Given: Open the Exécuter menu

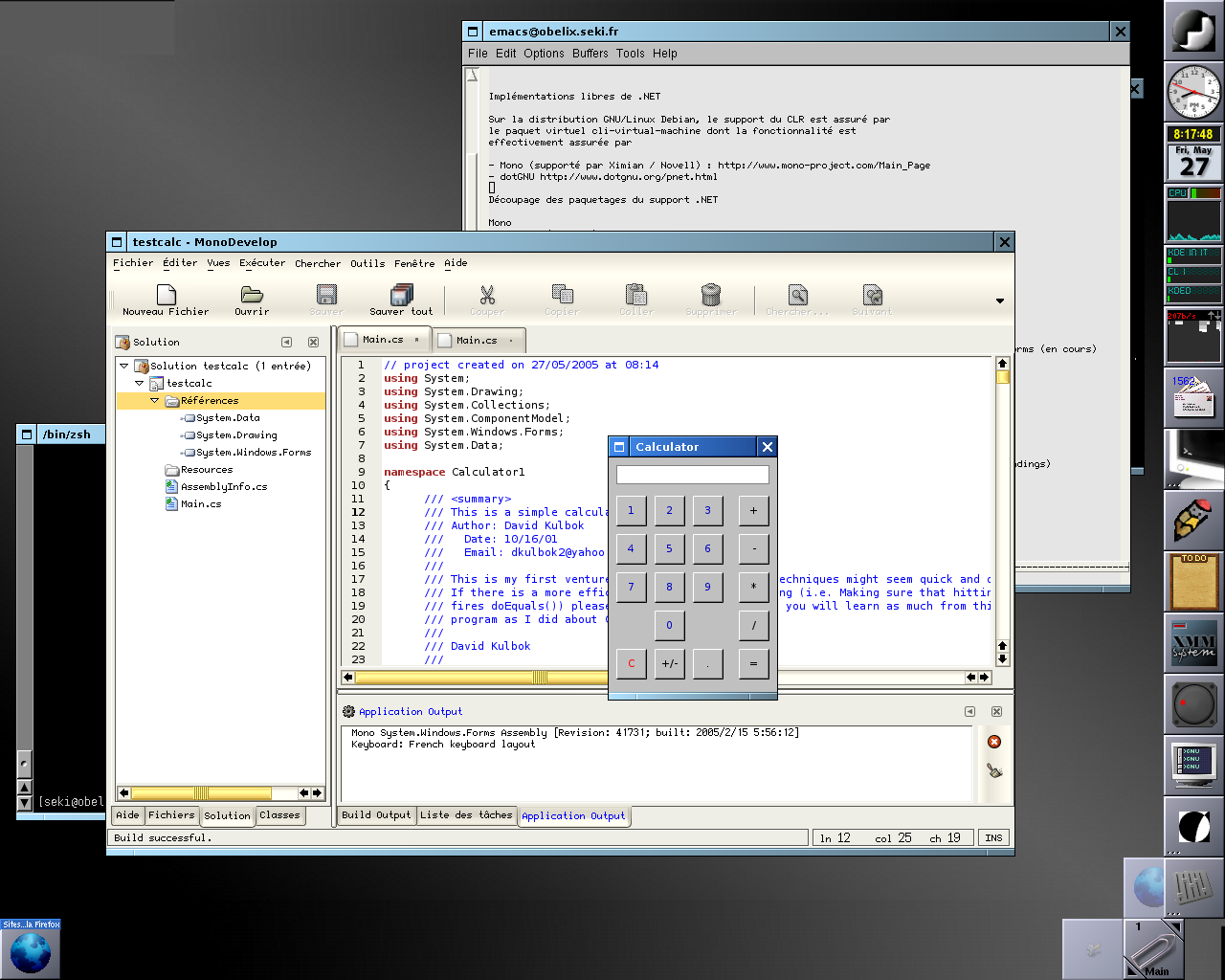Looking at the screenshot, I should pyautogui.click(x=262, y=263).
